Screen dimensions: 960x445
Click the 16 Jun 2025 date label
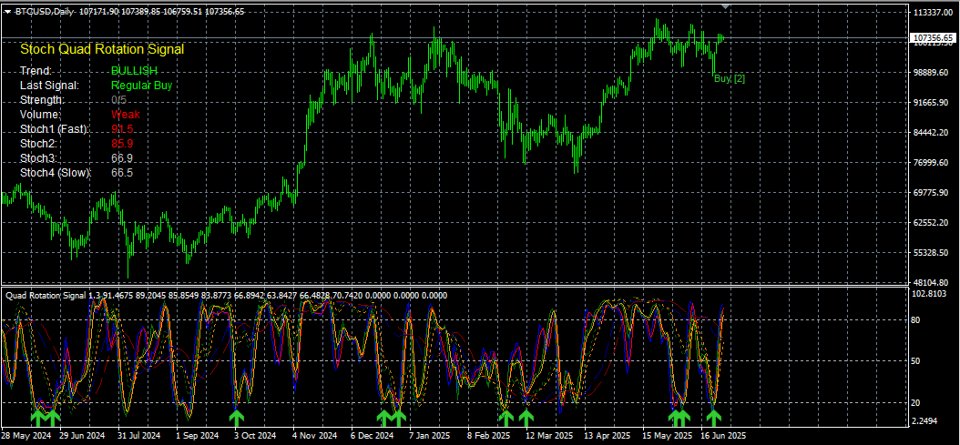click(725, 436)
